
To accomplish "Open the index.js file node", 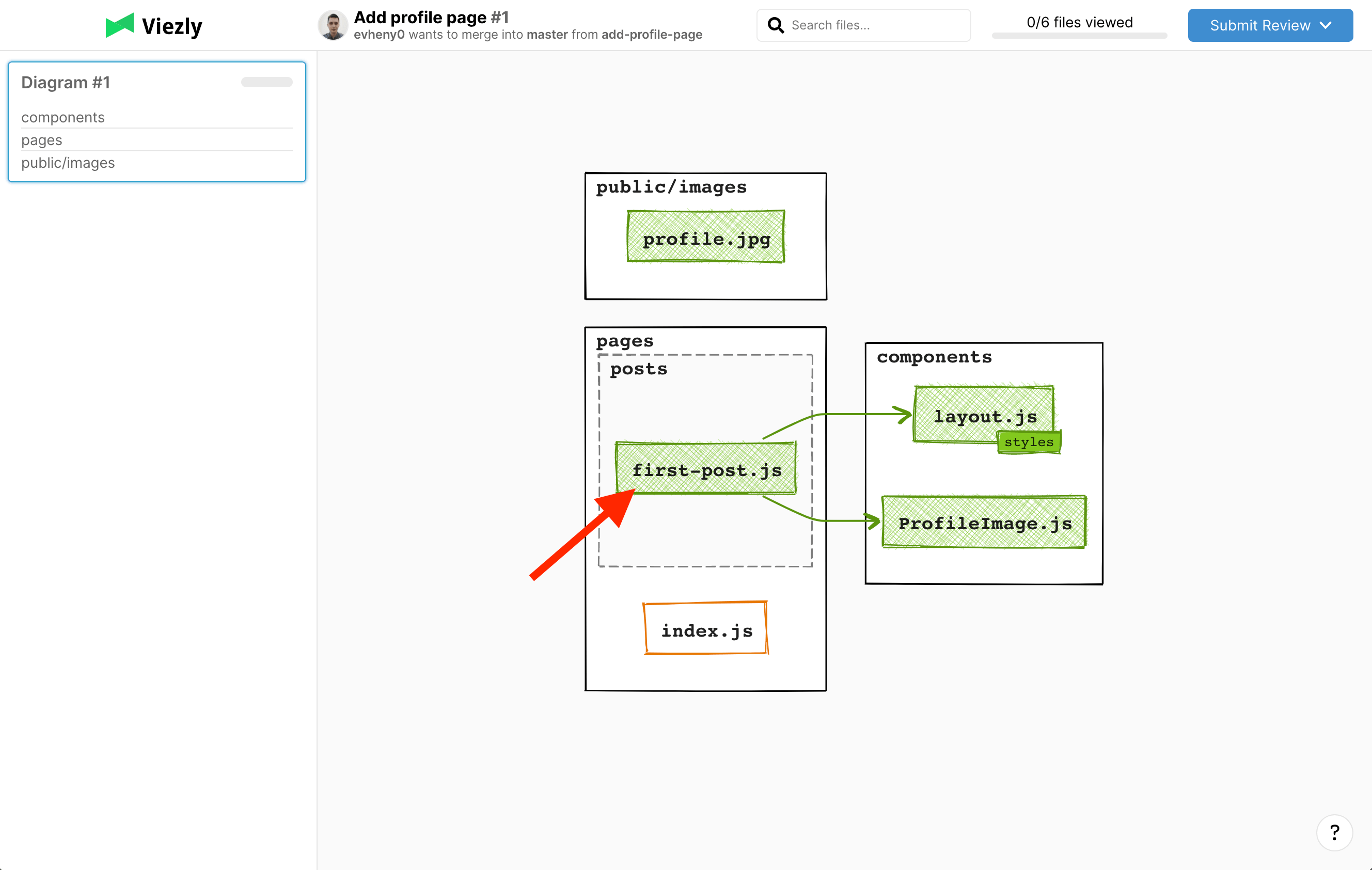I will (706, 629).
